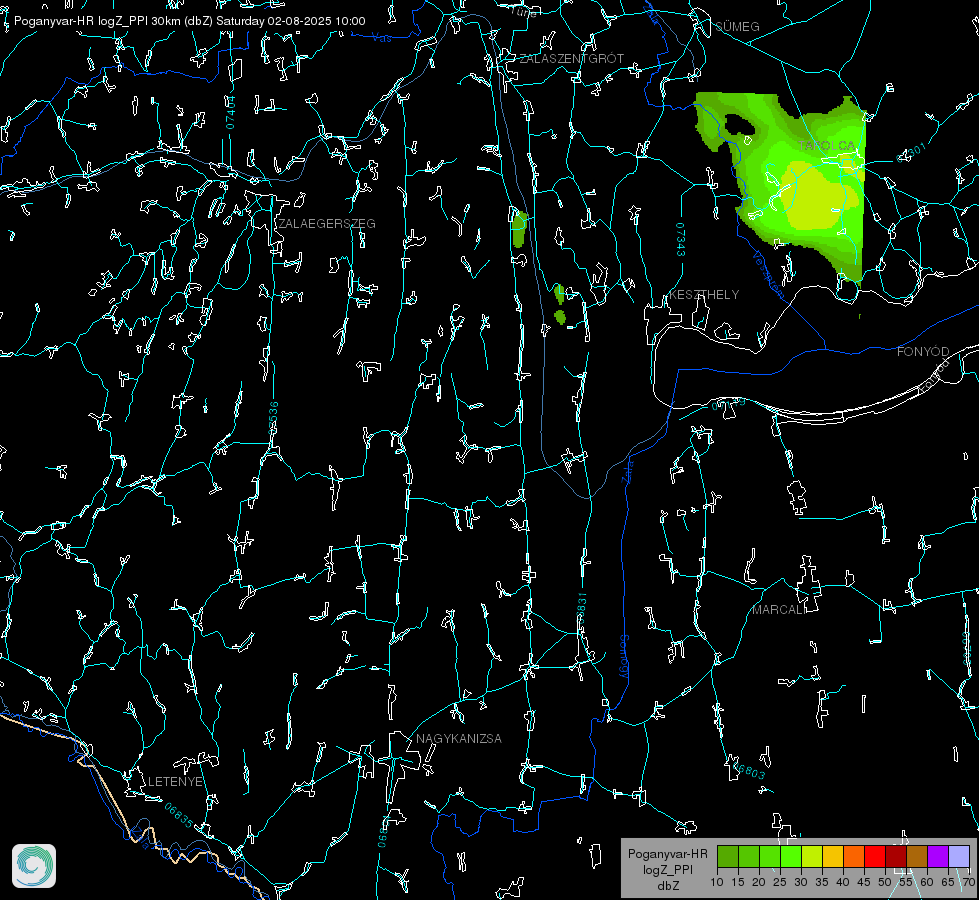This screenshot has width=979, height=900.
Task: Click the MARCALI city label
Action: click(x=779, y=610)
